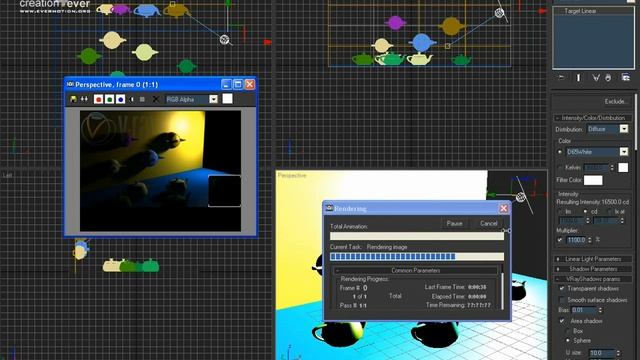The height and width of the screenshot is (360, 640).
Task: Click the Current Task rendering progress bar
Action: 417,256
